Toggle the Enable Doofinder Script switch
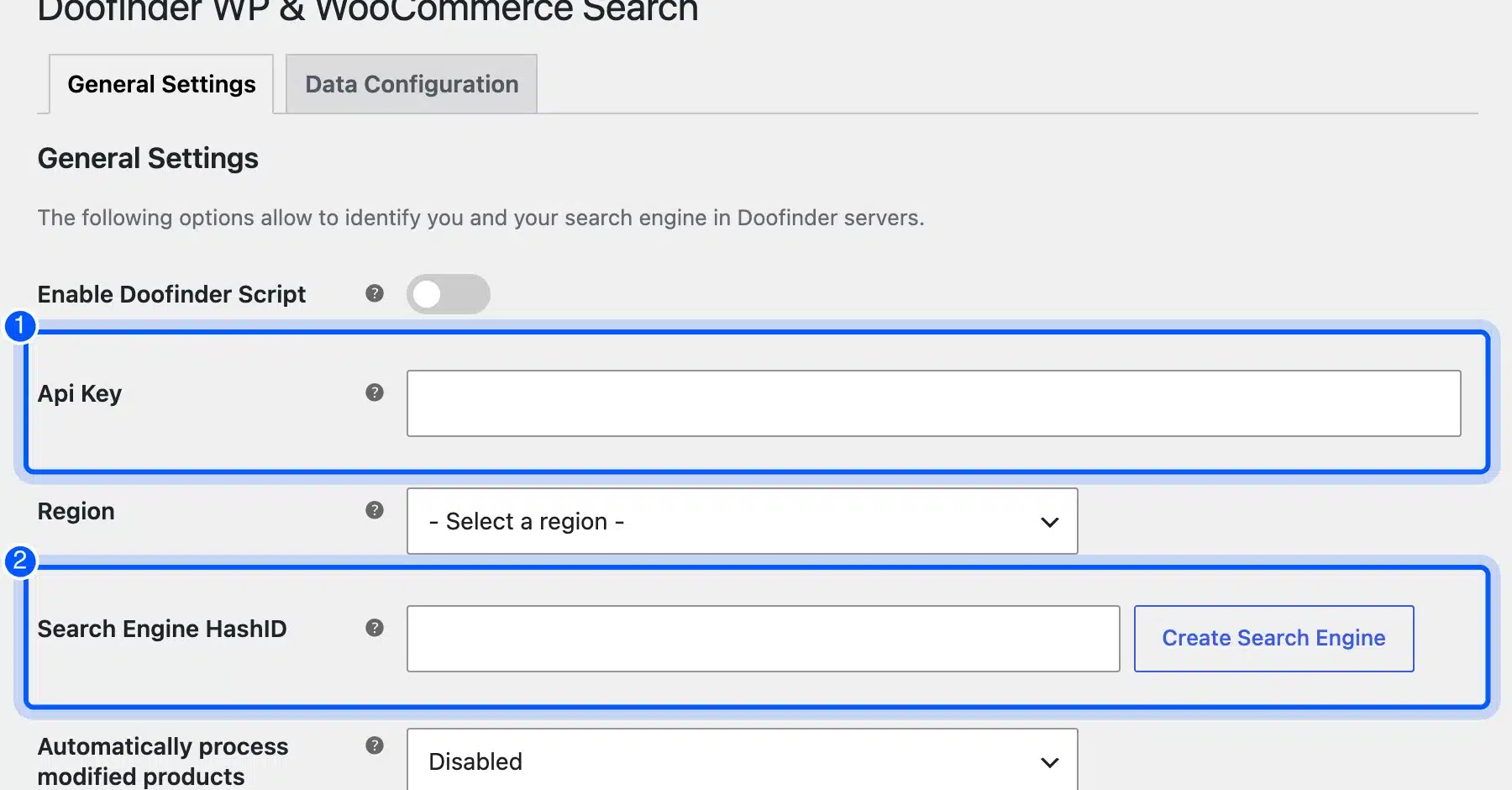This screenshot has width=1512, height=790. 449,294
